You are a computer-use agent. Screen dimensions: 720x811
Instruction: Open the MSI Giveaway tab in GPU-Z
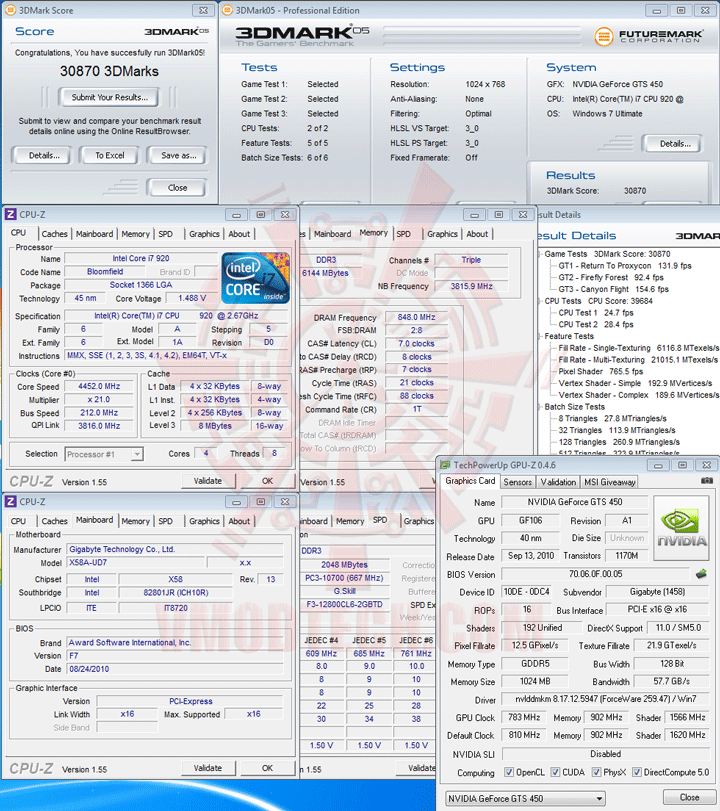point(609,482)
